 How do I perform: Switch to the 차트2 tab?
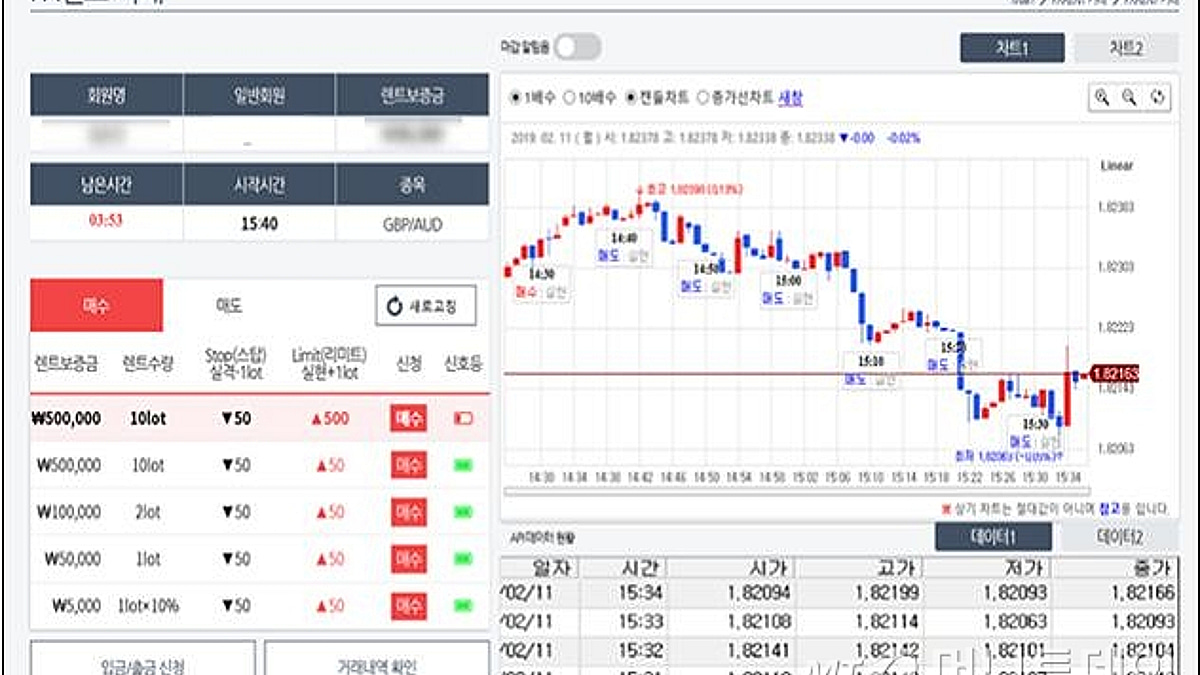pyautogui.click(x=1125, y=48)
